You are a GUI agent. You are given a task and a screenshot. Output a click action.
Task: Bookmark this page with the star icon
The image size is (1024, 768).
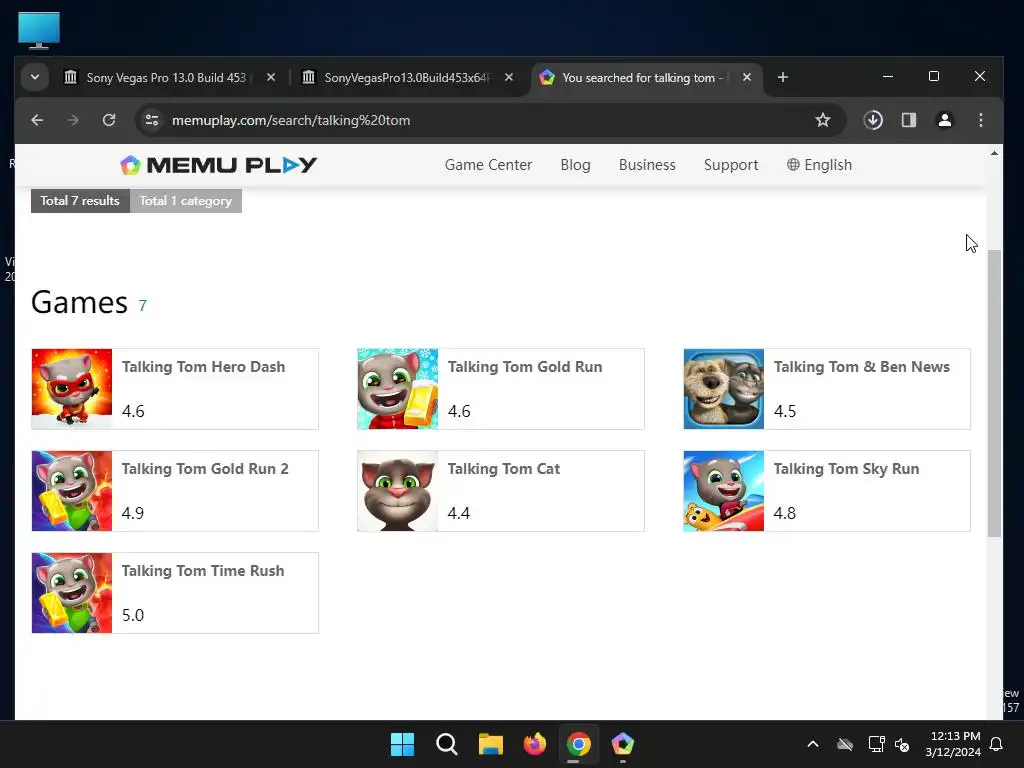[823, 120]
